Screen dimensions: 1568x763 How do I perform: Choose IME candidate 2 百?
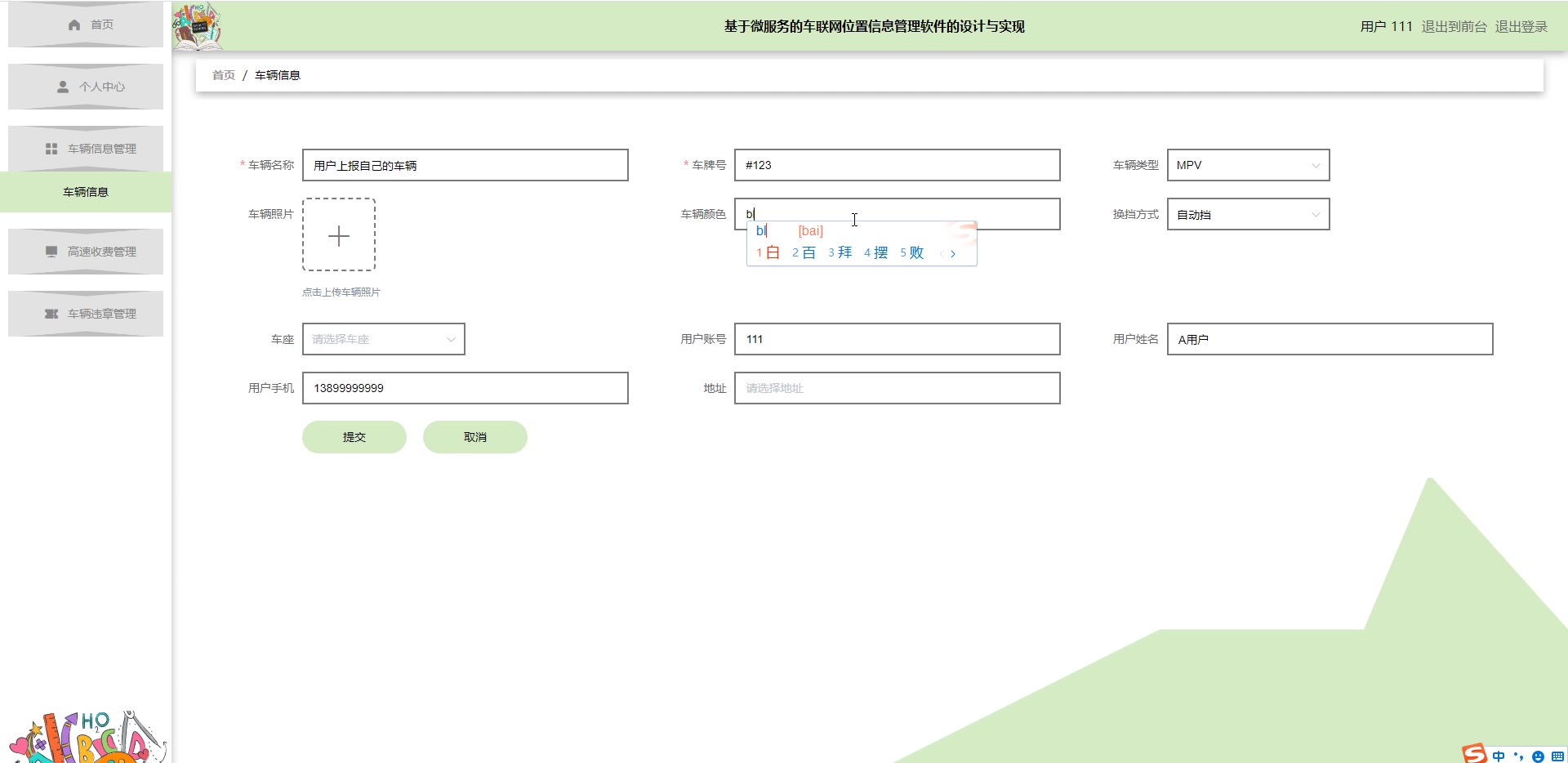(x=804, y=253)
